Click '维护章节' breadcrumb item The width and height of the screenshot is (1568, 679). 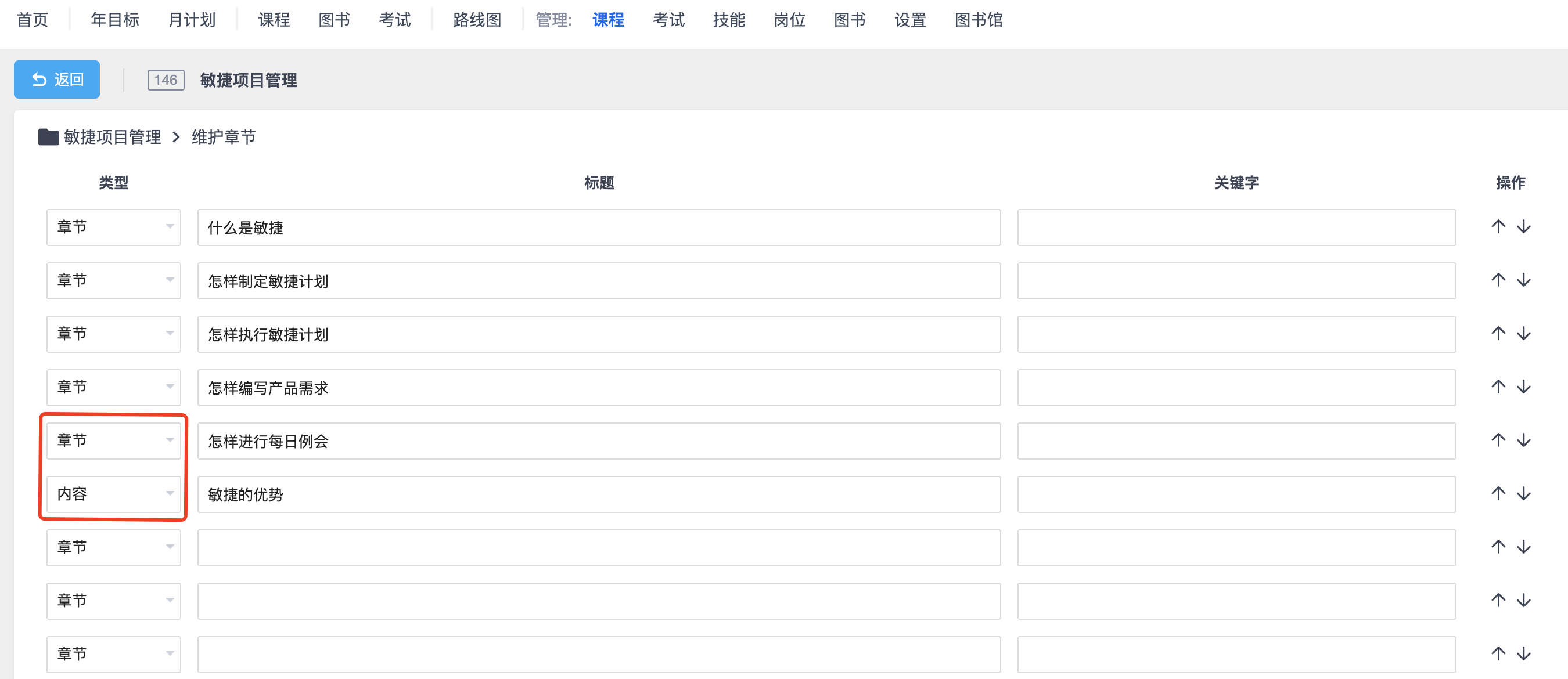coord(224,138)
